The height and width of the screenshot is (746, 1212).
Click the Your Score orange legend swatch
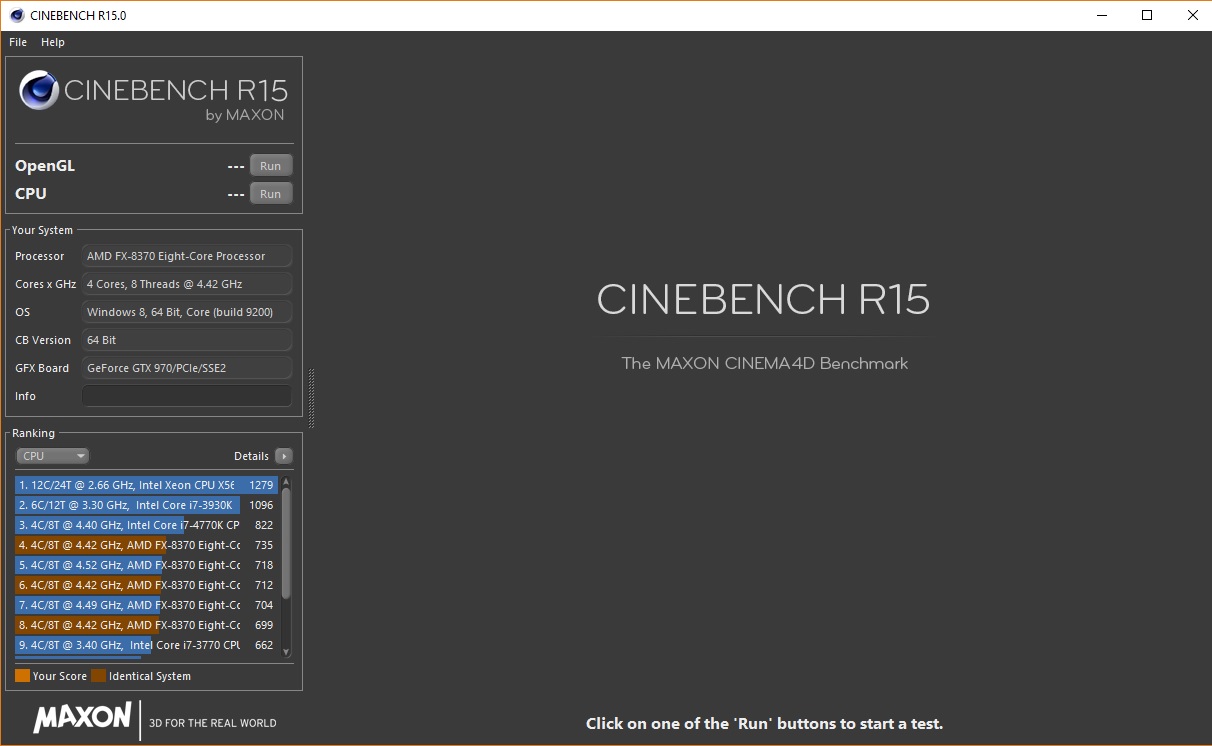tap(22, 676)
